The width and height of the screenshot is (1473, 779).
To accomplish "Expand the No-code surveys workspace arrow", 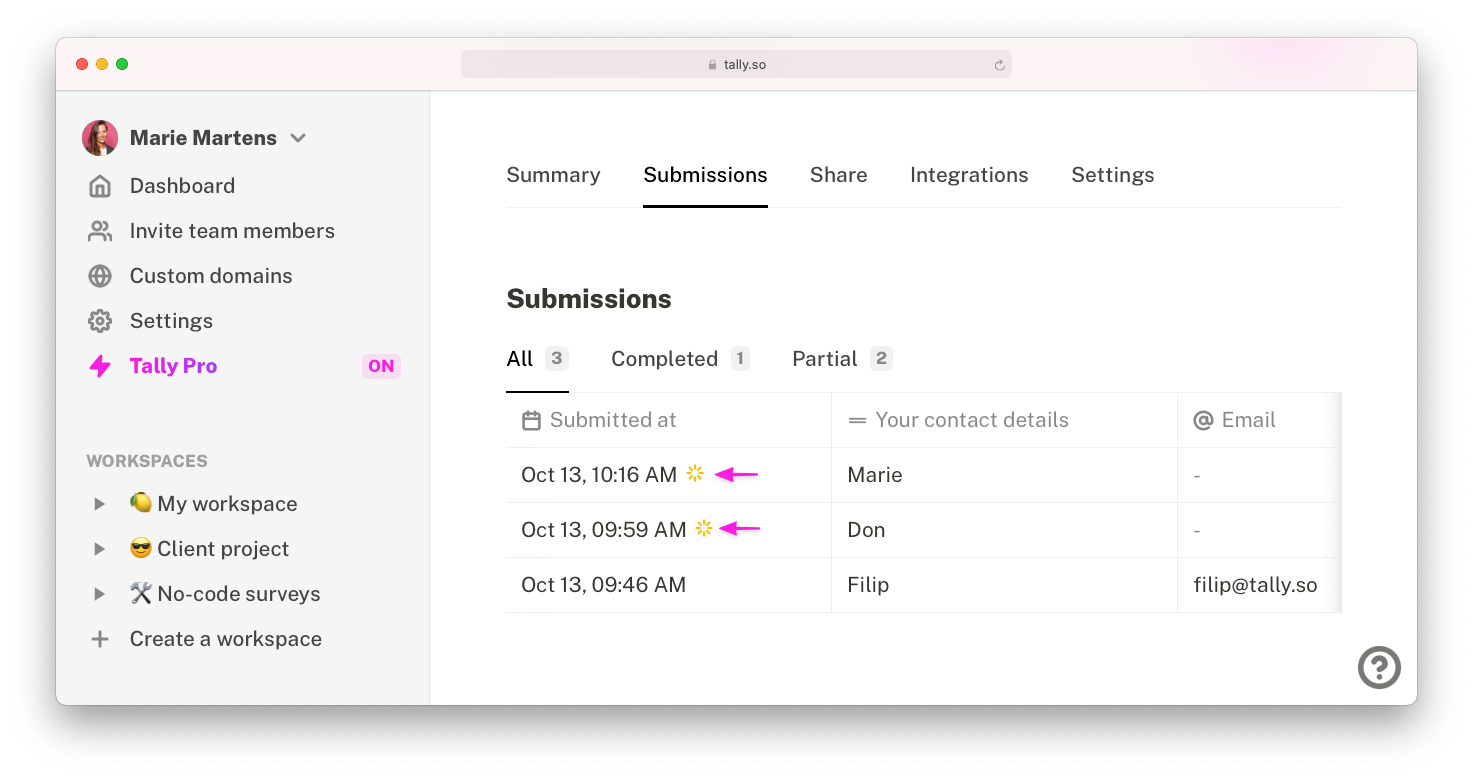I will click(99, 594).
